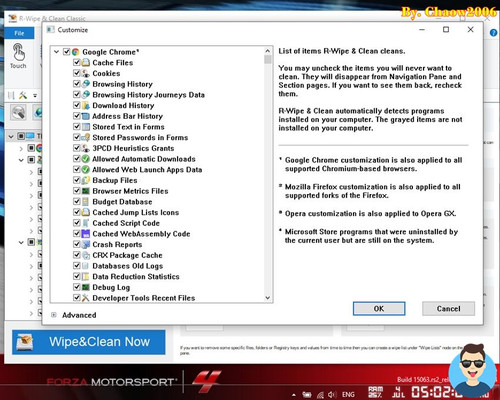The height and width of the screenshot is (400, 500).
Task: Uncheck the Download History checkbox
Action: coord(77,105)
